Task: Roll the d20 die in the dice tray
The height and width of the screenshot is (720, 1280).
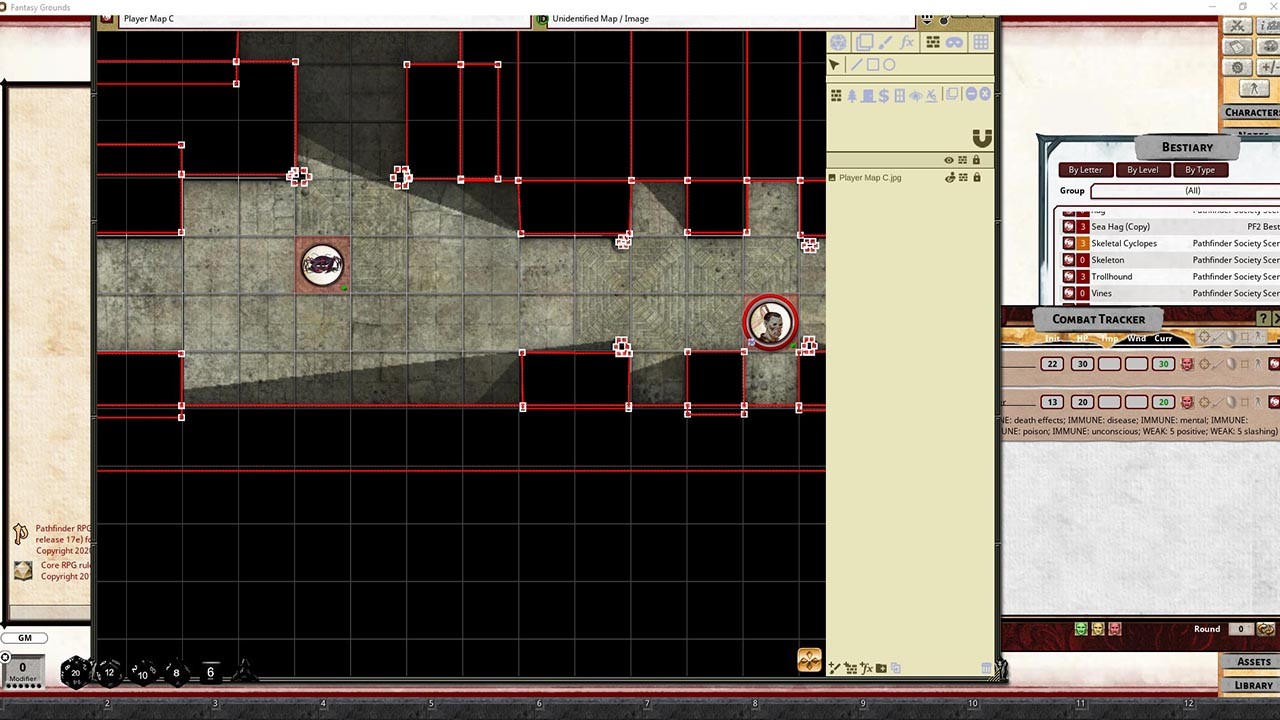Action: coord(74,672)
